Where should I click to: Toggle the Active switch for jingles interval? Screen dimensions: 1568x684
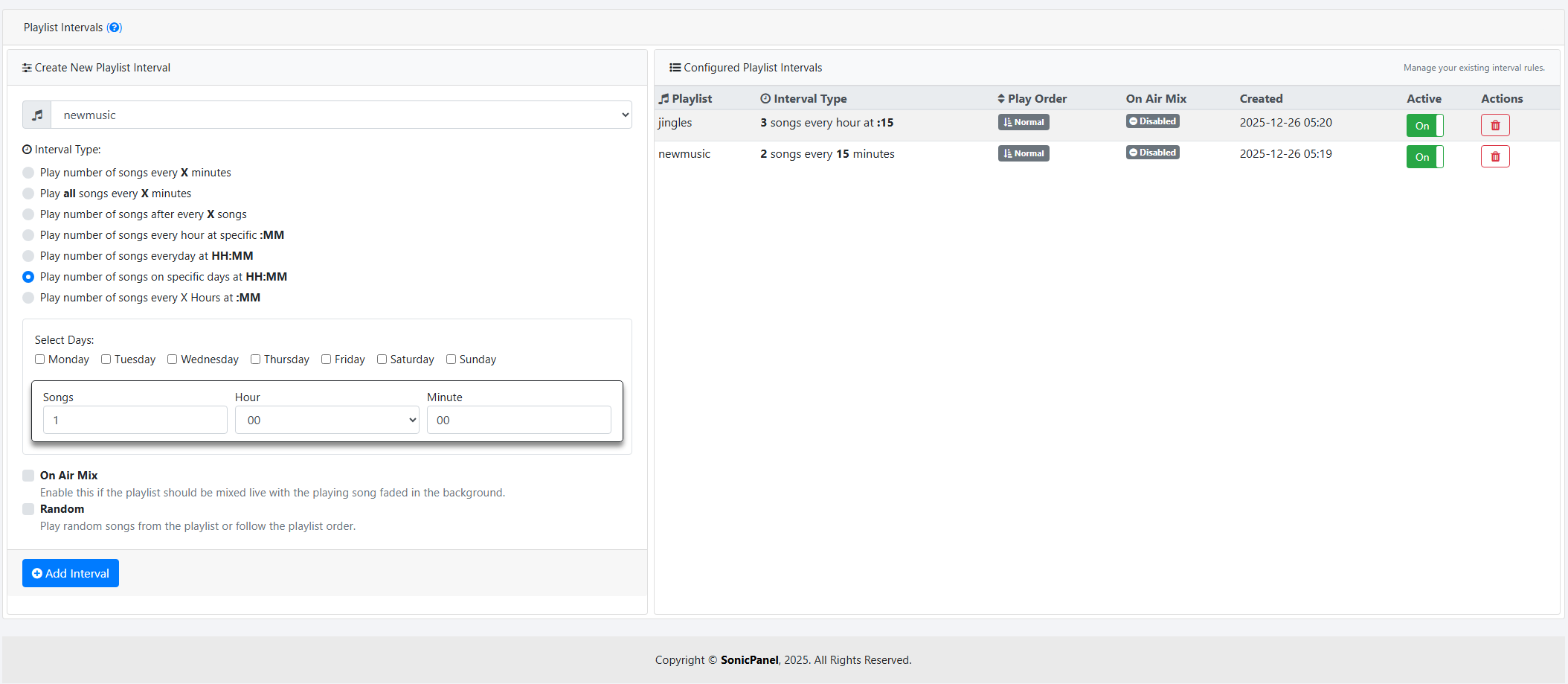pyautogui.click(x=1424, y=125)
